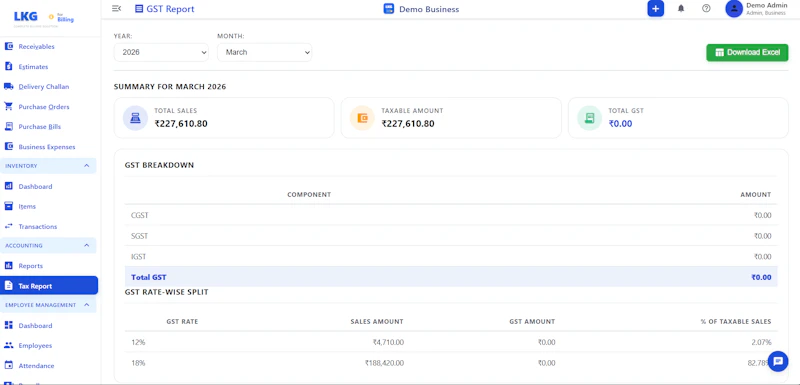Viewport: 800px width, 385px height.
Task: Click the 18% GST rate cell
Action: [138, 363]
